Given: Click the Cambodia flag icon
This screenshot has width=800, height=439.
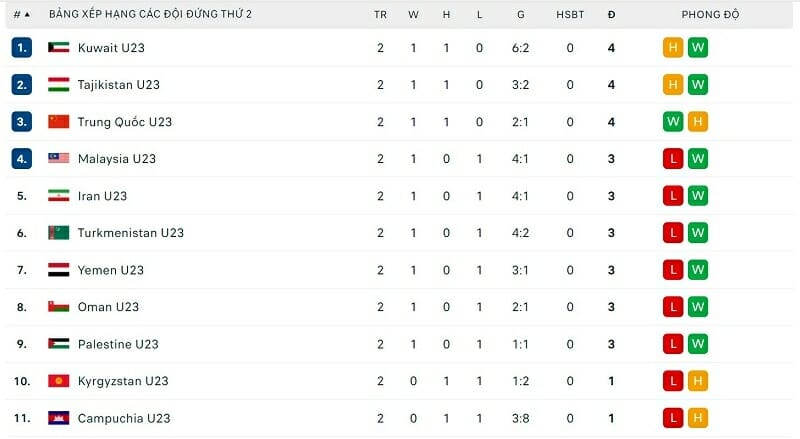Looking at the screenshot, I should click(58, 418).
